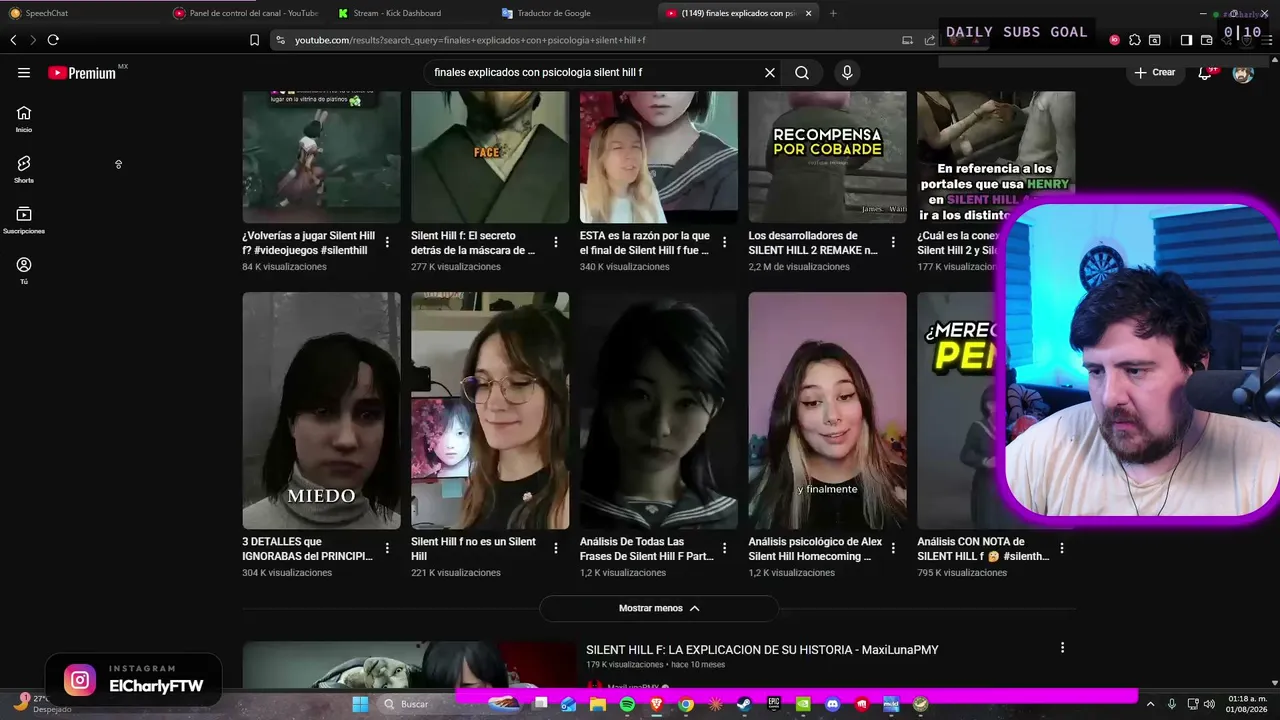Click the Crear button

(x=1154, y=73)
